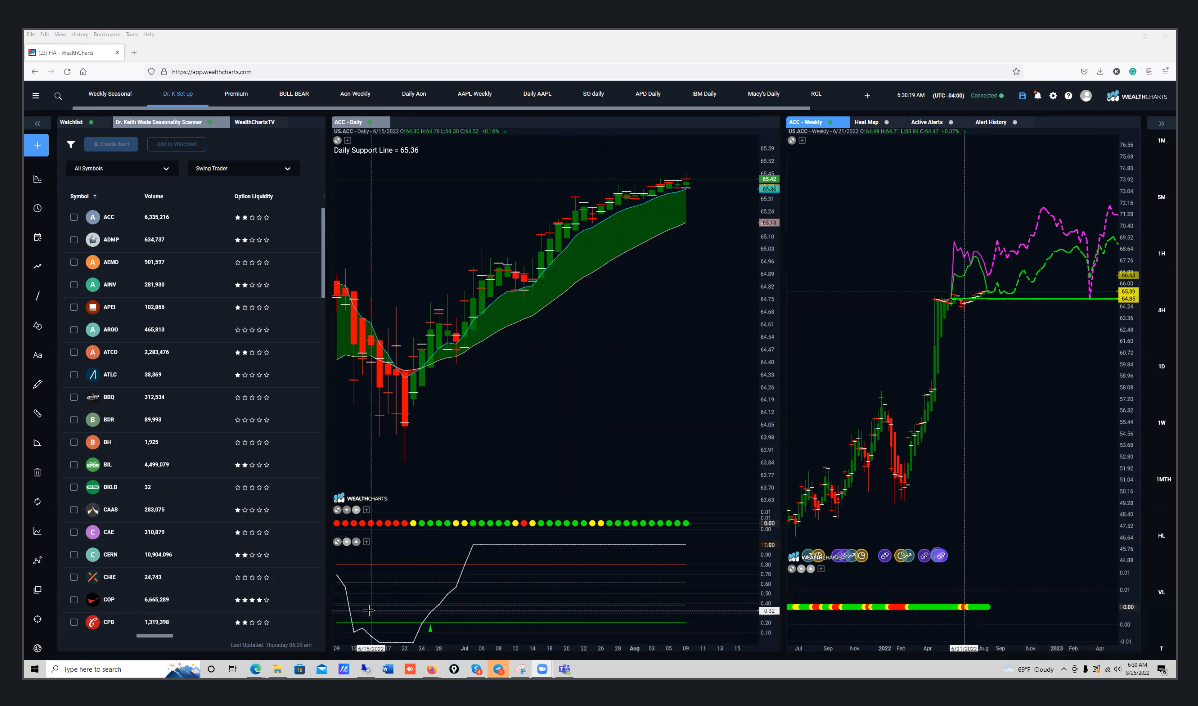The image size is (1198, 706).
Task: Click the indicator settings icon on ACC Weekly chart
Action: click(x=792, y=141)
